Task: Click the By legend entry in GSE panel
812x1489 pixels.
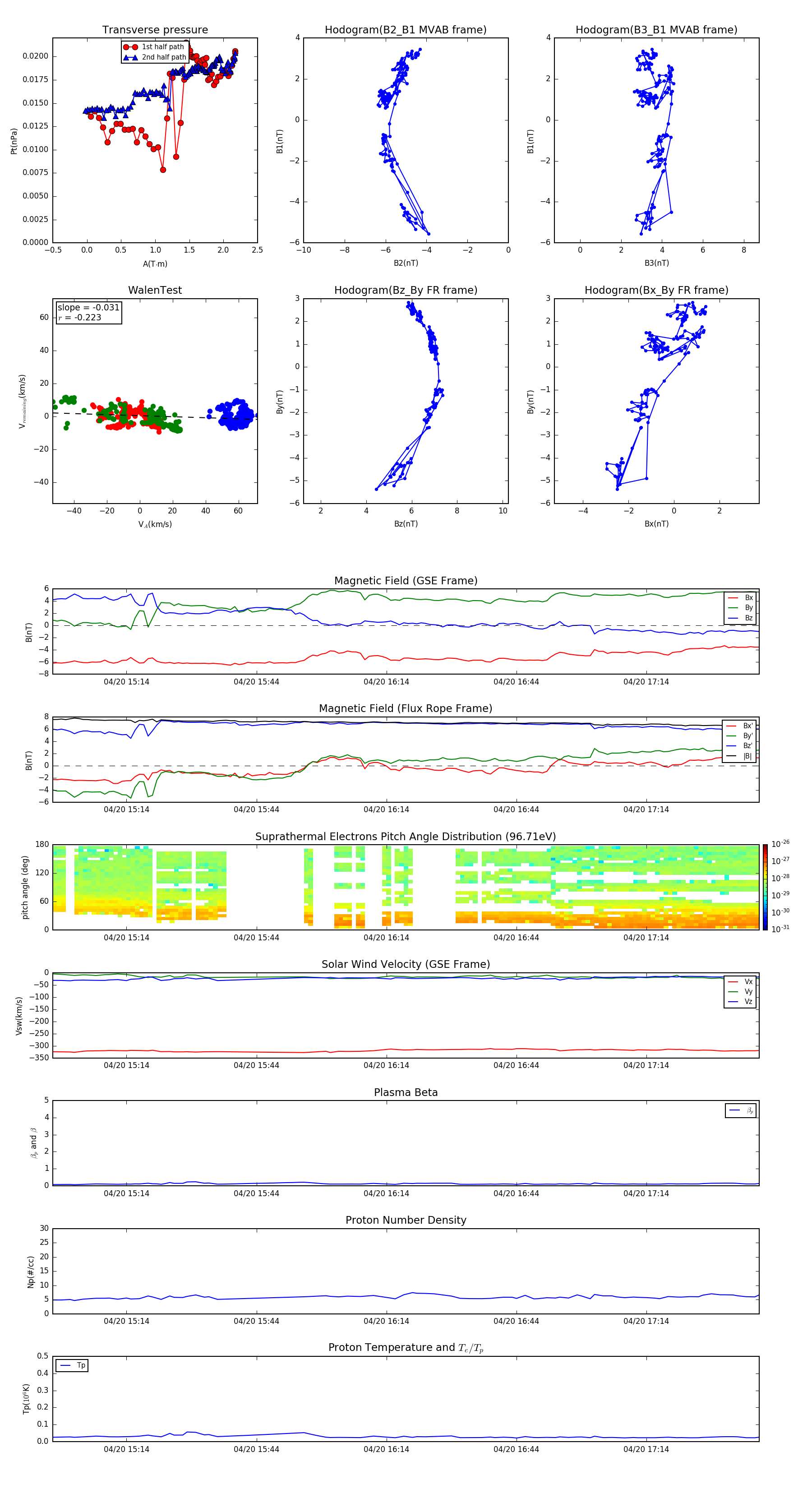Action: 740,607
